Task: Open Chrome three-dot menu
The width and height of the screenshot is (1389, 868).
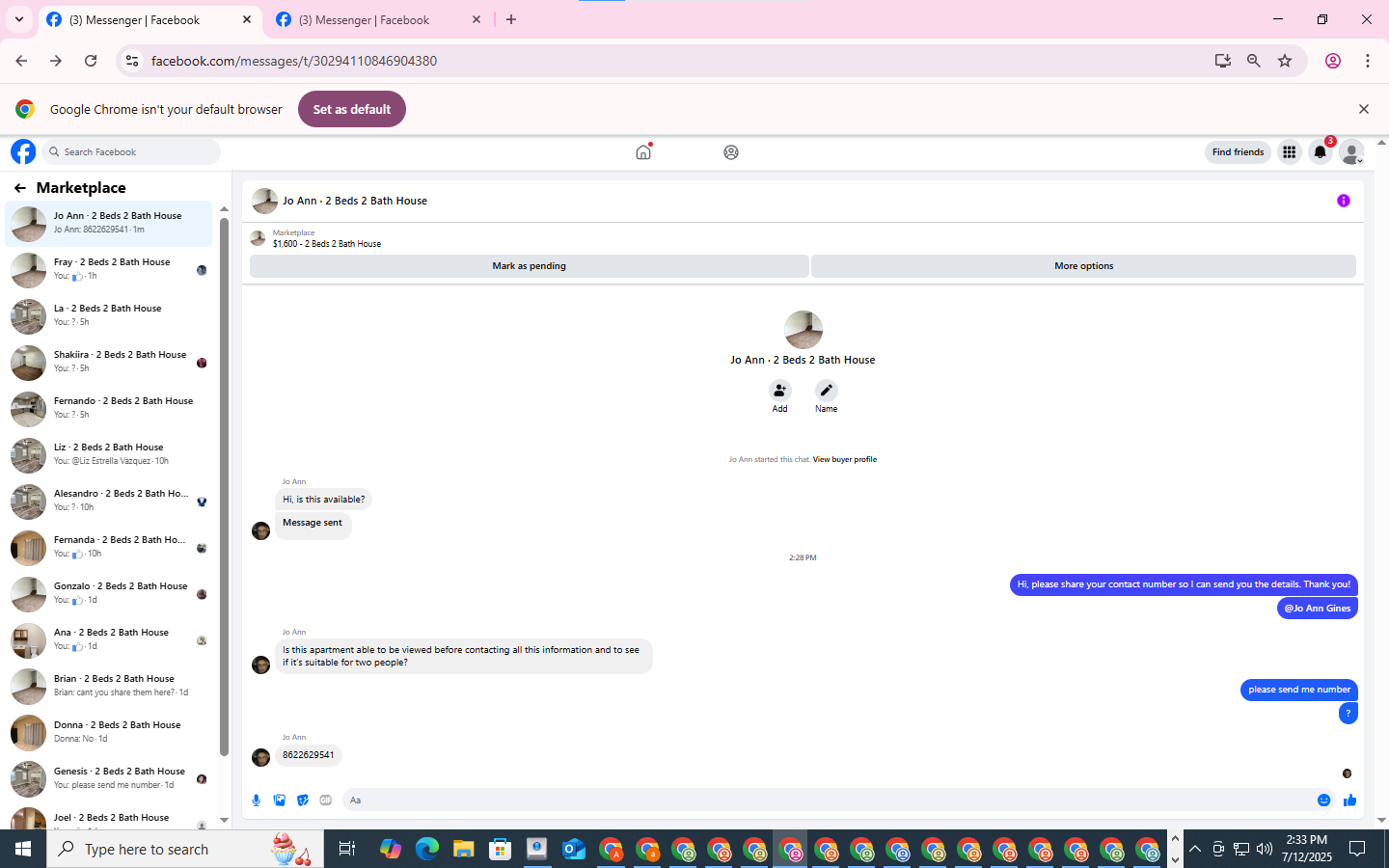Action: click(x=1368, y=61)
